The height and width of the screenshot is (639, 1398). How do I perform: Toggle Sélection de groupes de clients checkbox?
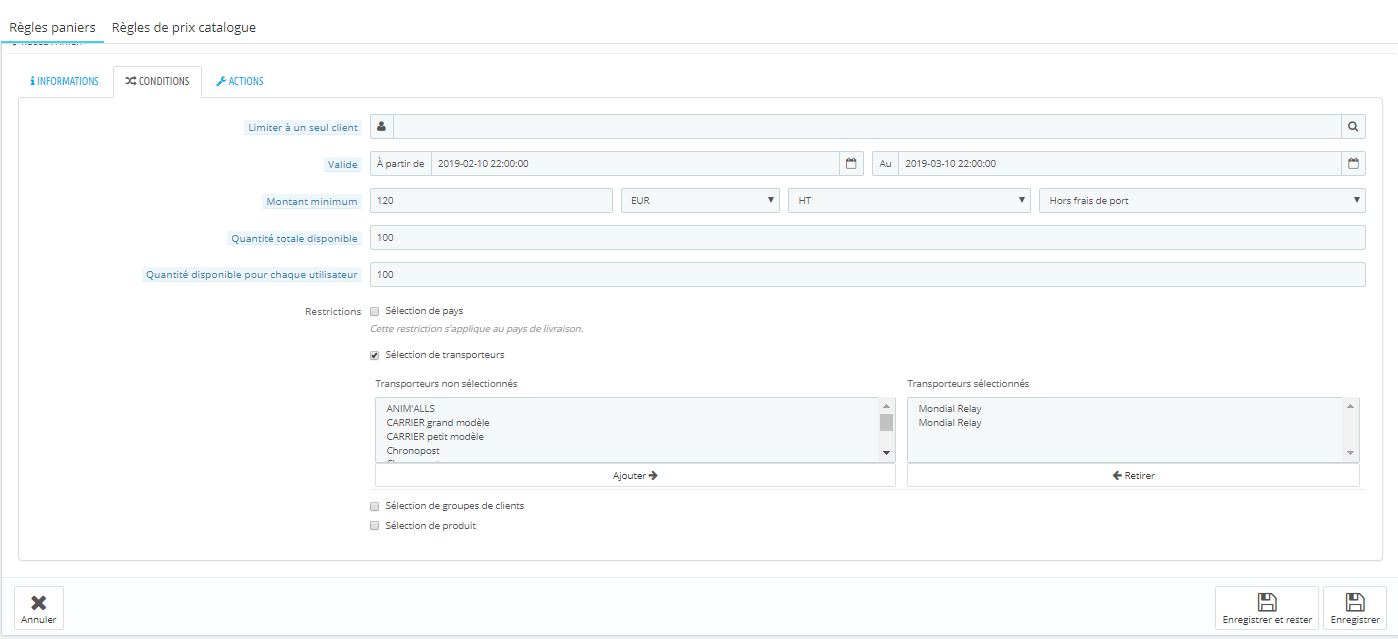click(375, 506)
